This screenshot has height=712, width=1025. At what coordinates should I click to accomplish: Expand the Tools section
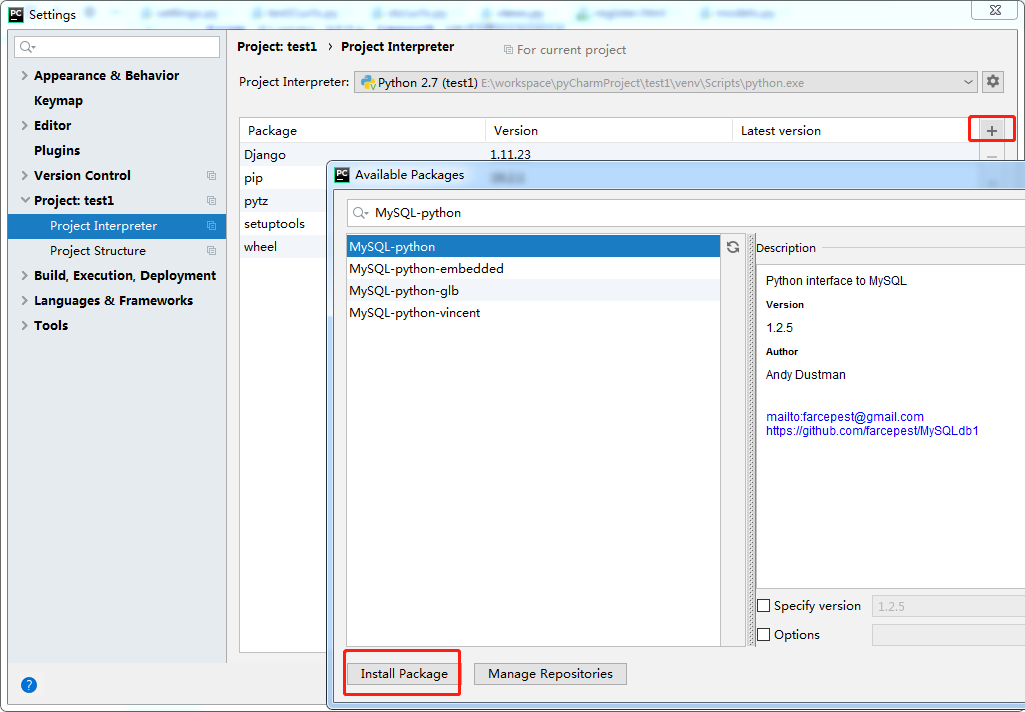click(x=25, y=326)
